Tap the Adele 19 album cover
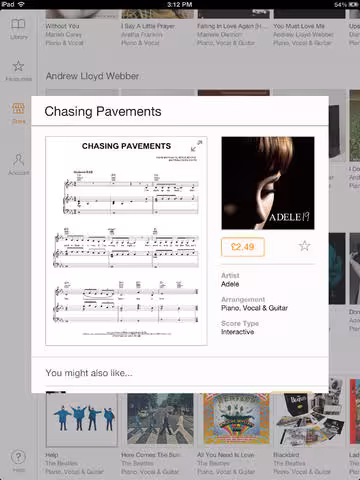Image resolution: width=360 pixels, height=480 pixels. coord(268,183)
